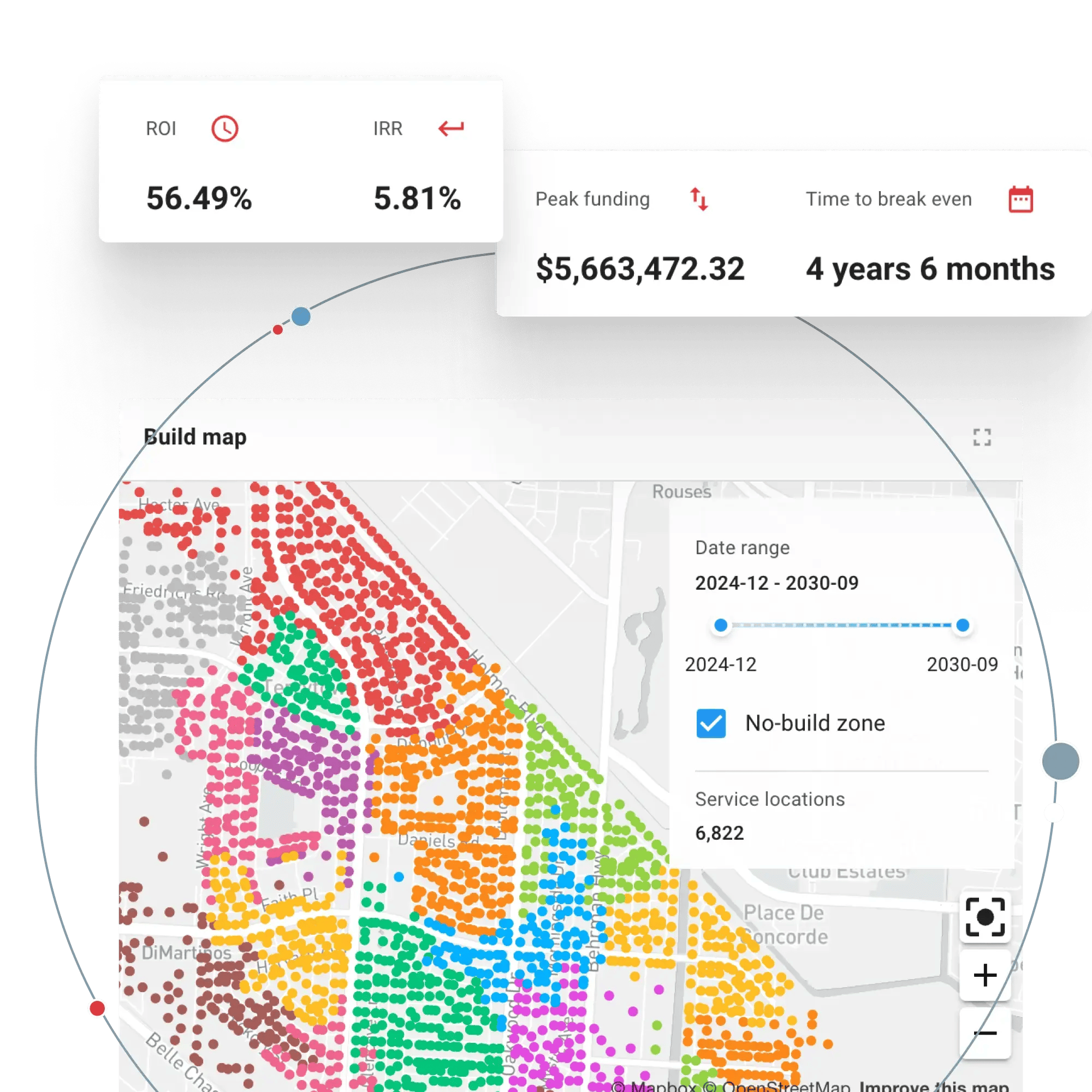This screenshot has width=1092, height=1092.
Task: Click the 2024-12 slider start label
Action: tap(721, 664)
